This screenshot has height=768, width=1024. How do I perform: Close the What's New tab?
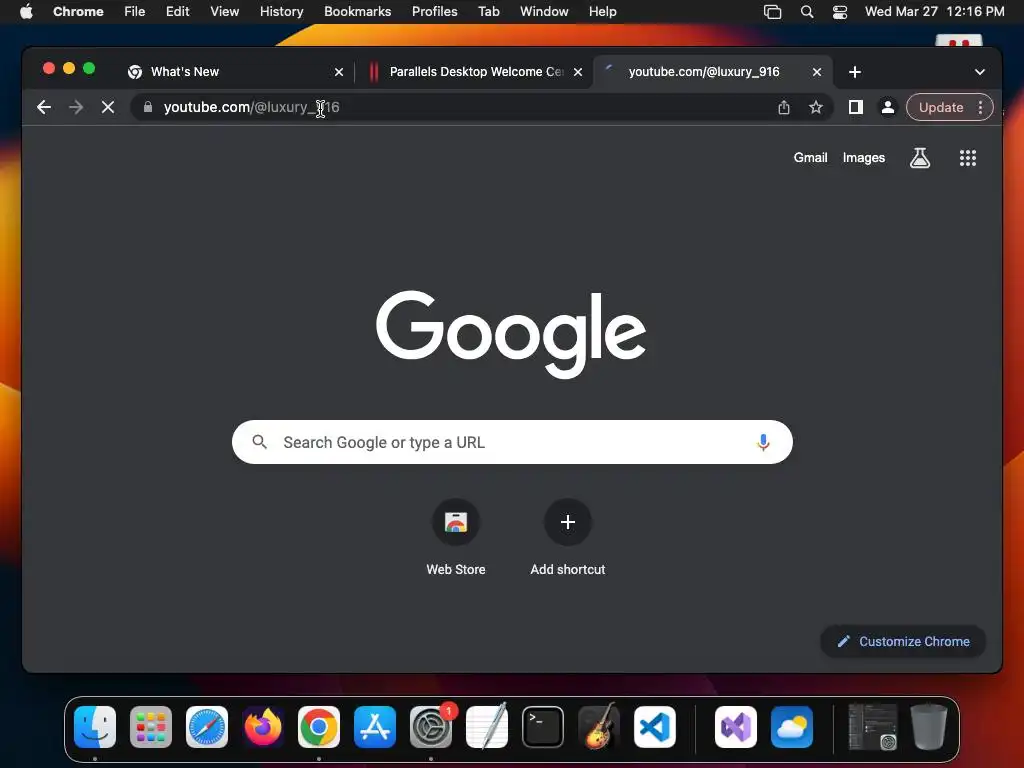(x=339, y=72)
